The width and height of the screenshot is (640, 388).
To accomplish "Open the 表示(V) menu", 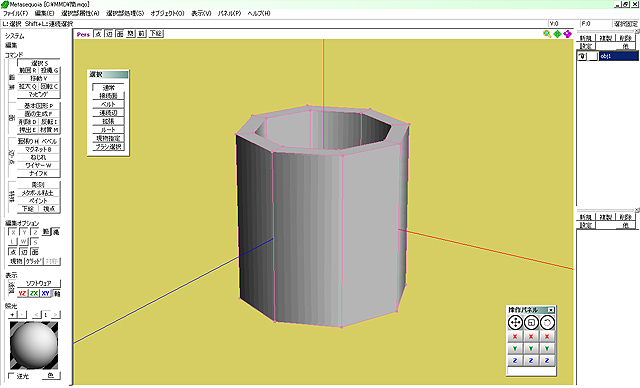I will [201, 13].
